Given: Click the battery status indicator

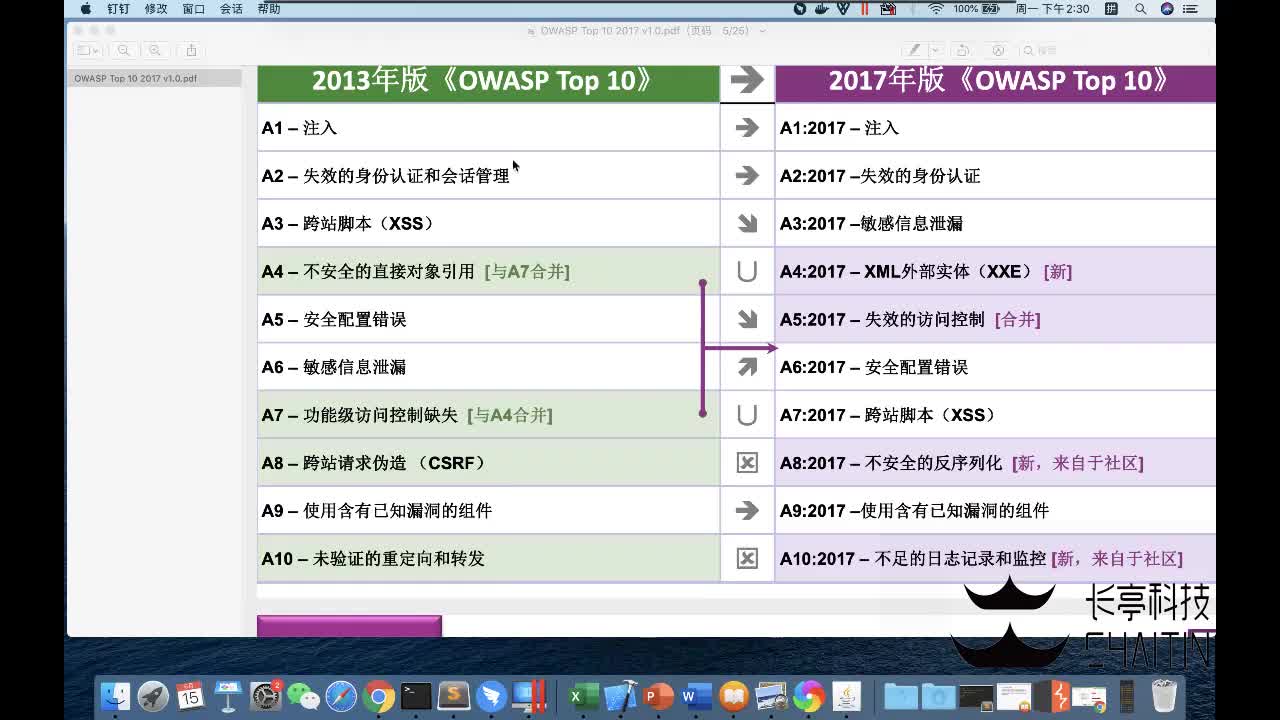Looking at the screenshot, I should [x=979, y=9].
